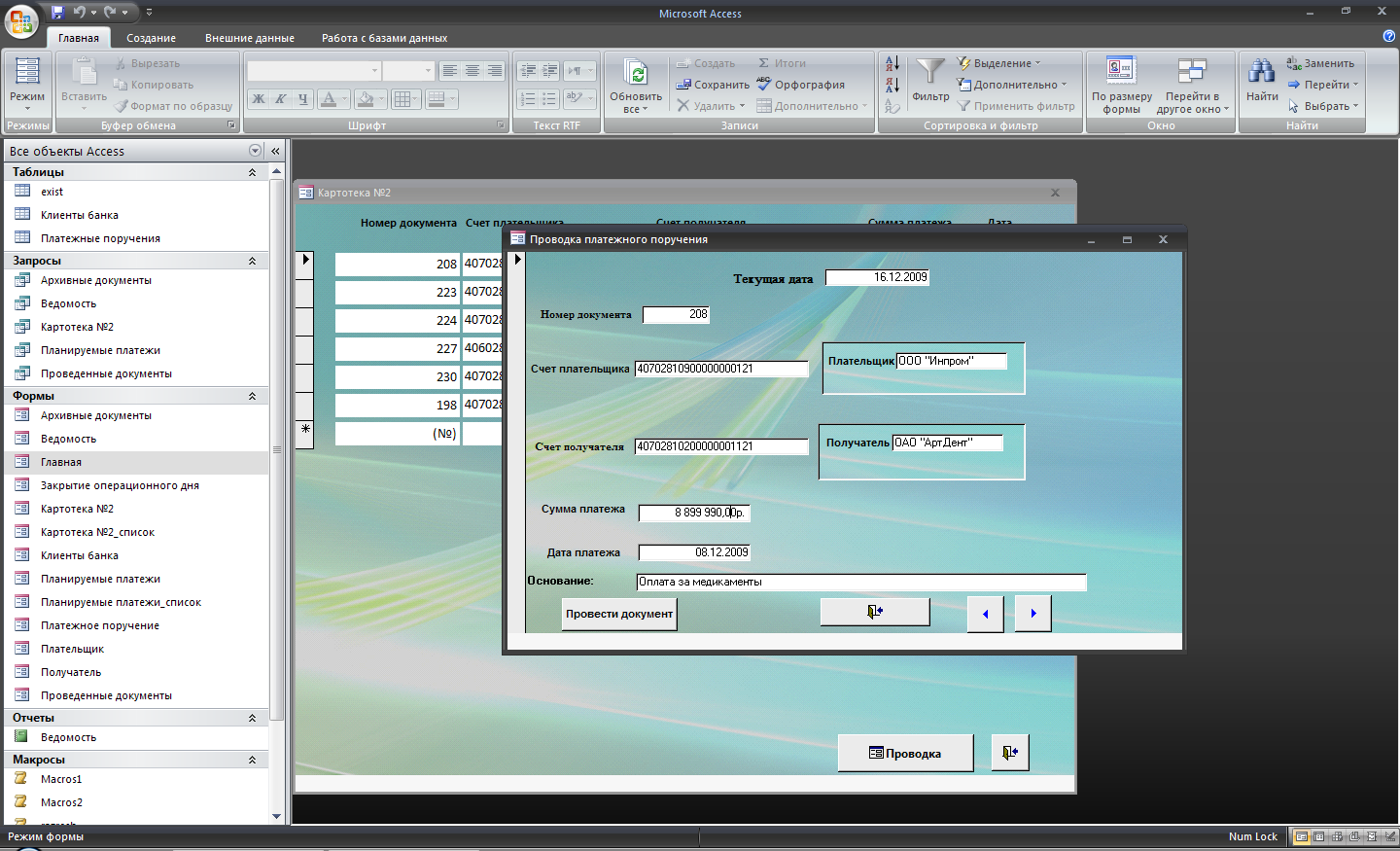Open Macros1 macro in navigation pane
Viewport: 1400px width, 851px height.
point(61,779)
